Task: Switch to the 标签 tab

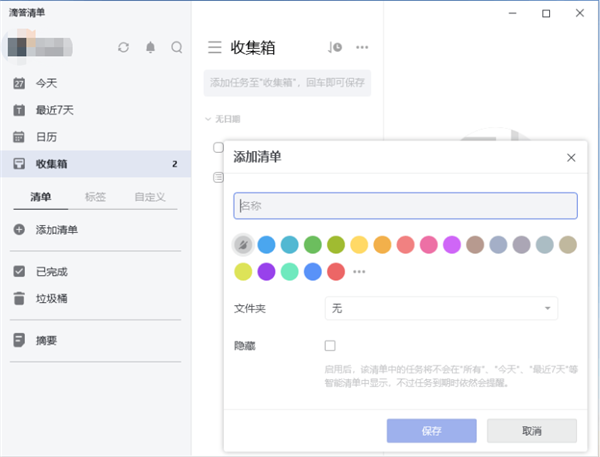Action: click(96, 197)
